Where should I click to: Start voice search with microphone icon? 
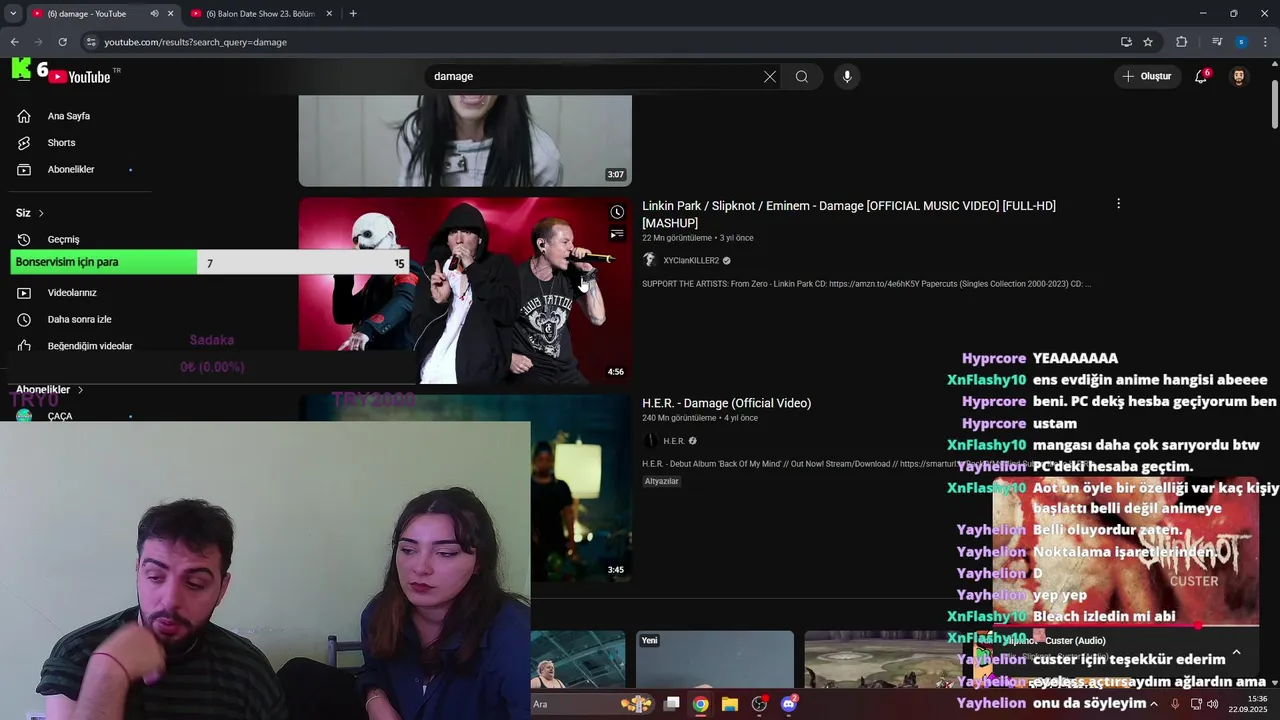pos(847,77)
